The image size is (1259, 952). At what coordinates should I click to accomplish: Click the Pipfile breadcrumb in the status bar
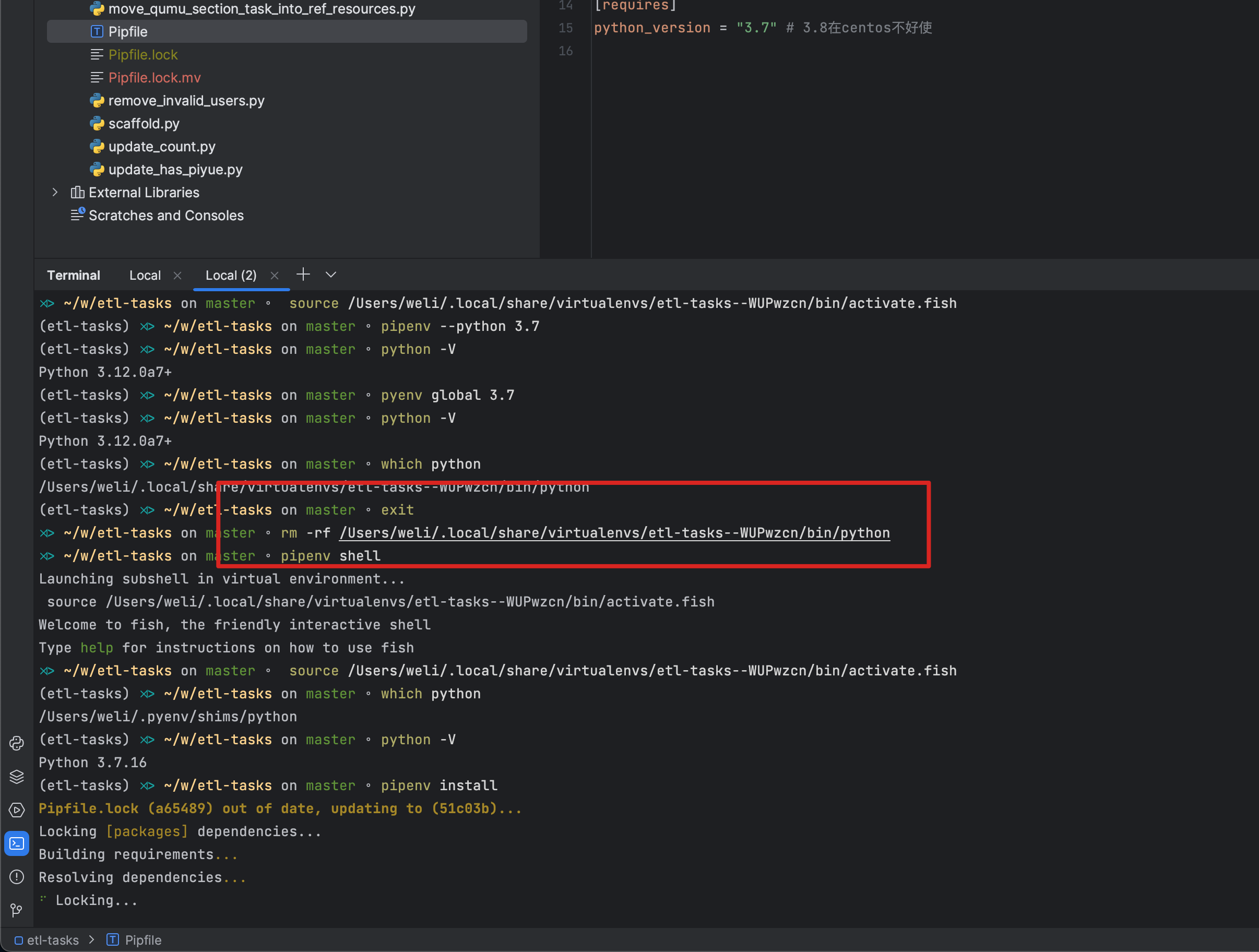(143, 940)
